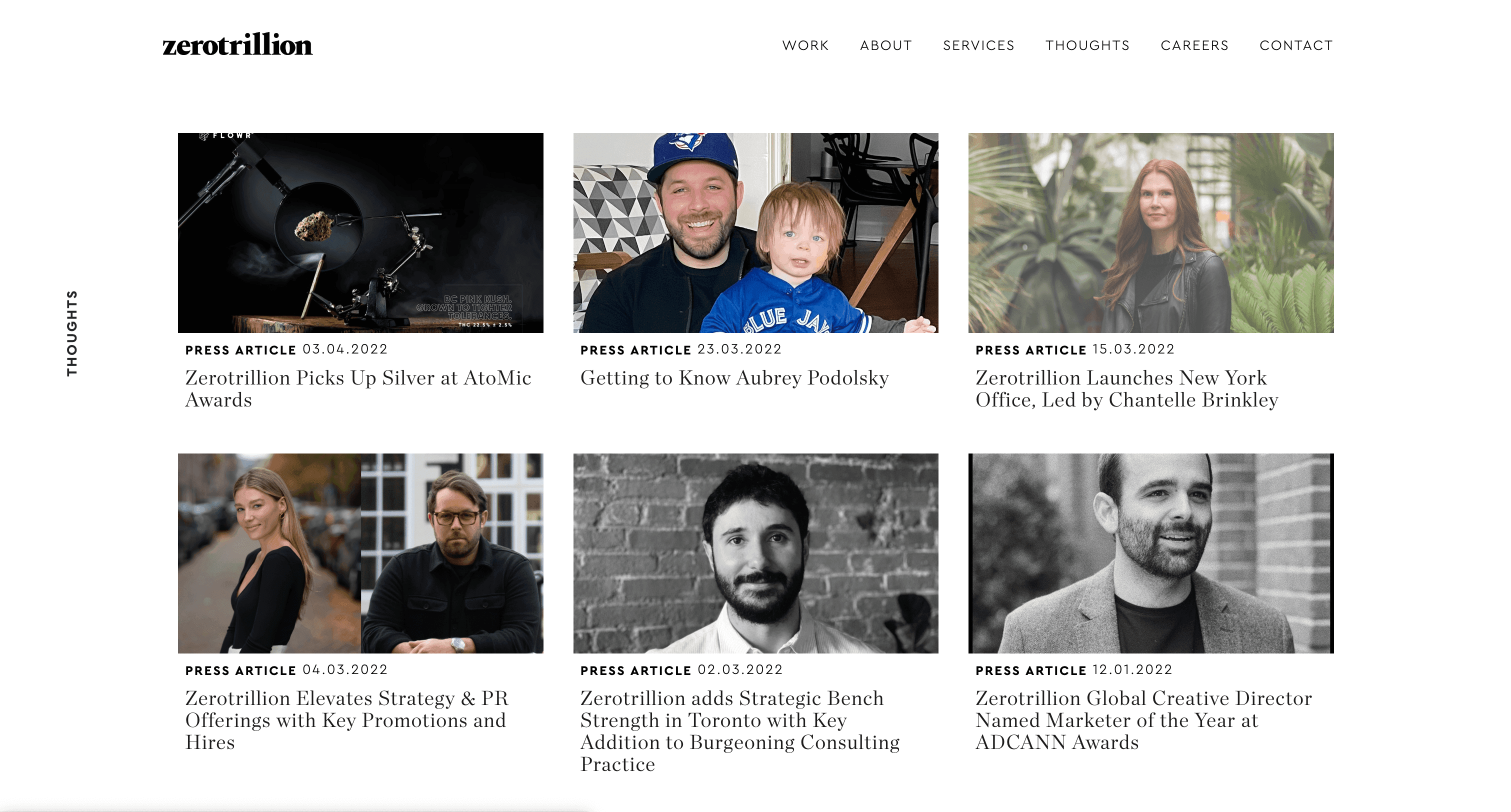Screen dimensions: 1511x812
Task: Click the Blue Jays father and child photo
Action: click(x=755, y=233)
